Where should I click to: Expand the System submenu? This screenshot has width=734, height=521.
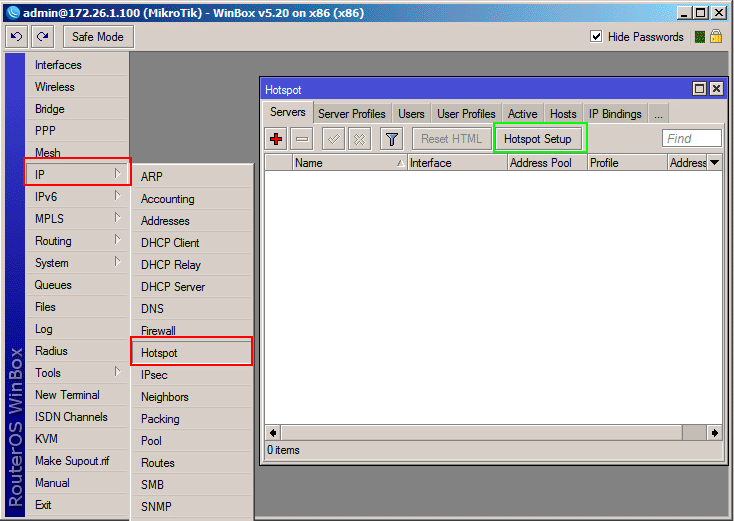[x=76, y=263]
